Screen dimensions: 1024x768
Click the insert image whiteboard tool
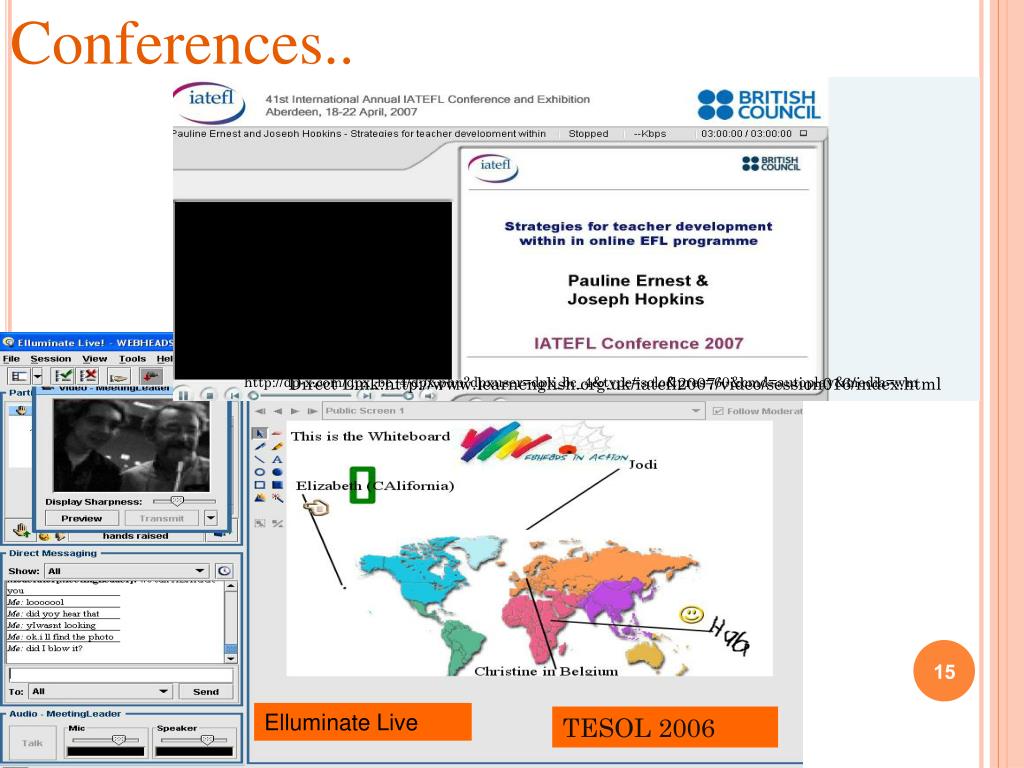[260, 498]
